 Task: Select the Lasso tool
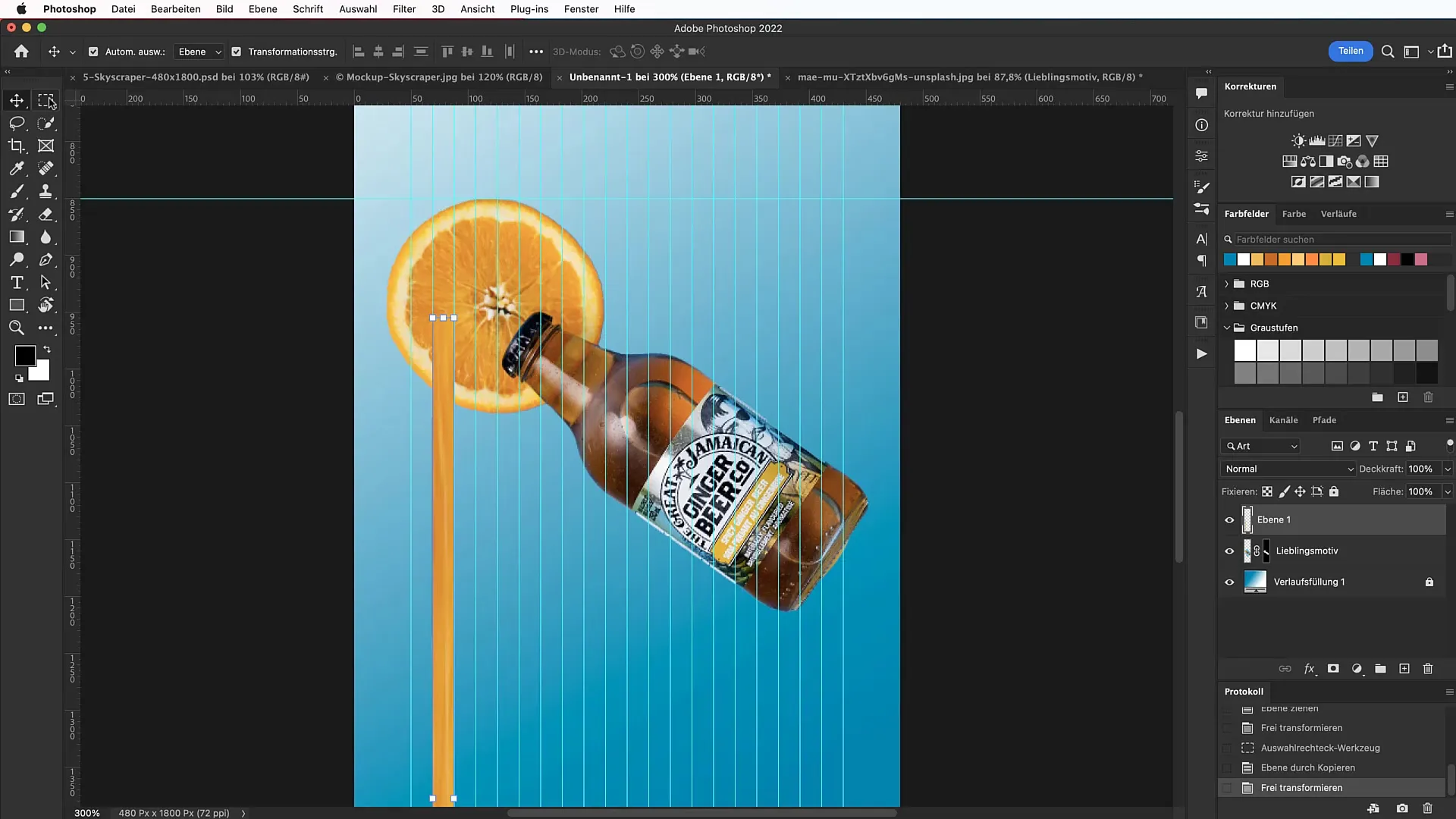point(17,123)
